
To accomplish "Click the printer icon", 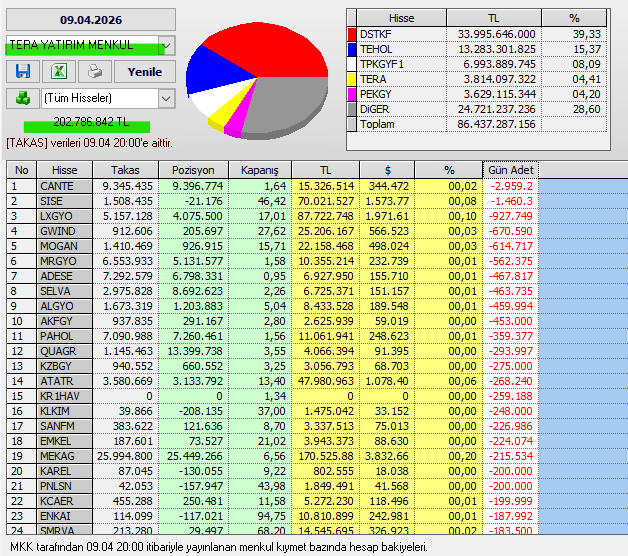I will (95, 72).
